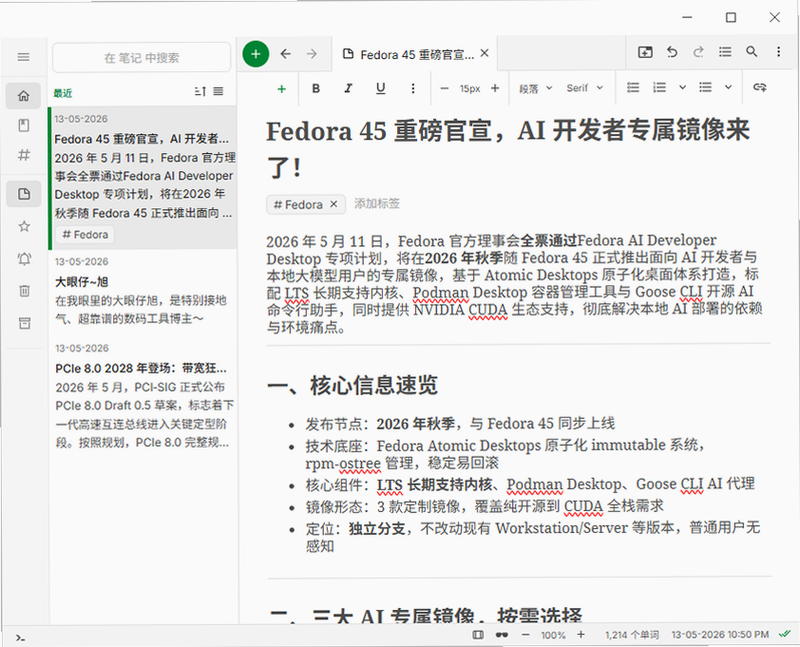Image resolution: width=800 pixels, height=647 pixels.
Task: Undo the last edit
Action: coord(672,52)
